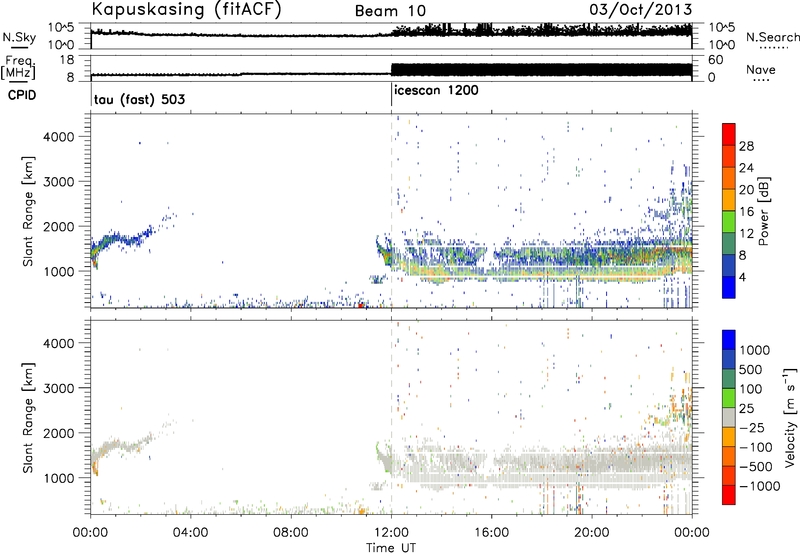Click the '16' label on Power colorbar
This screenshot has width=800, height=554.
(x=746, y=212)
